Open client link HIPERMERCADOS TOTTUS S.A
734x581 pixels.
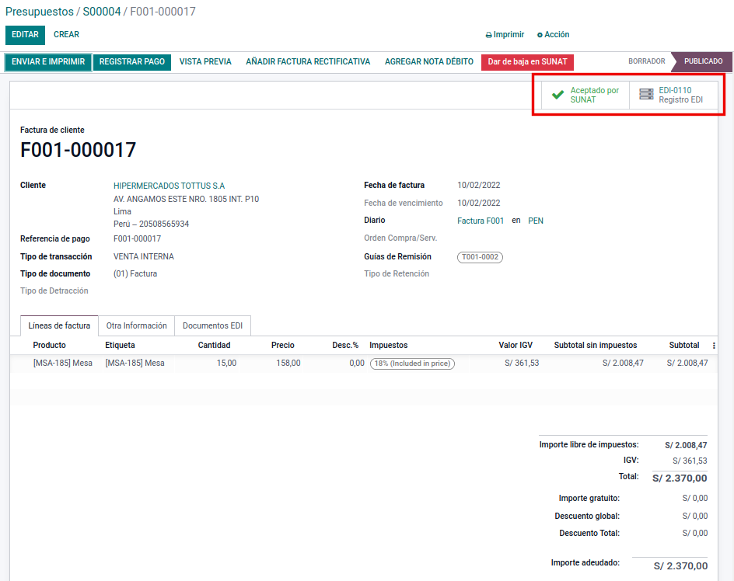click(x=169, y=185)
